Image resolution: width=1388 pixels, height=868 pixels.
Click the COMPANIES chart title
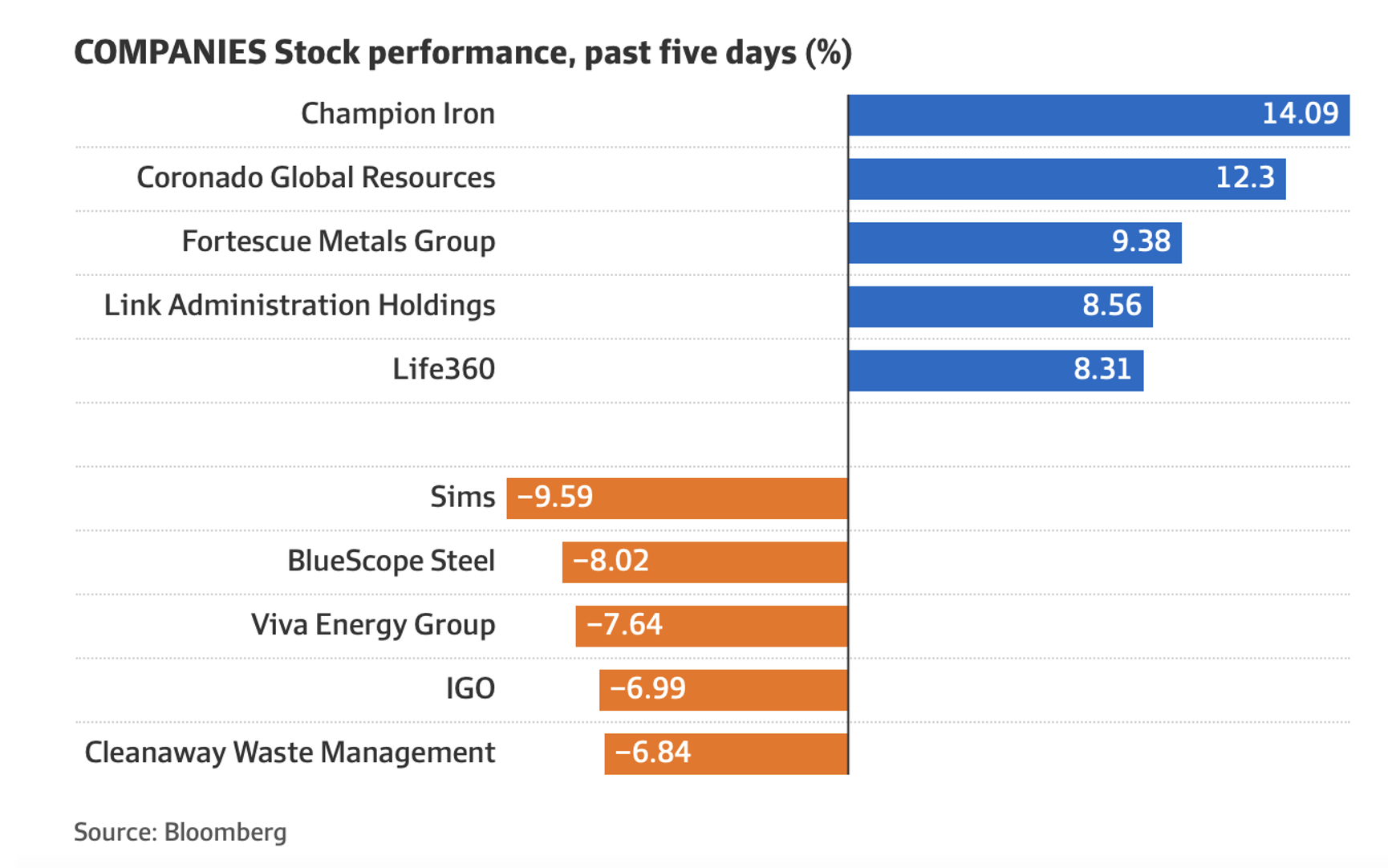pos(462,53)
